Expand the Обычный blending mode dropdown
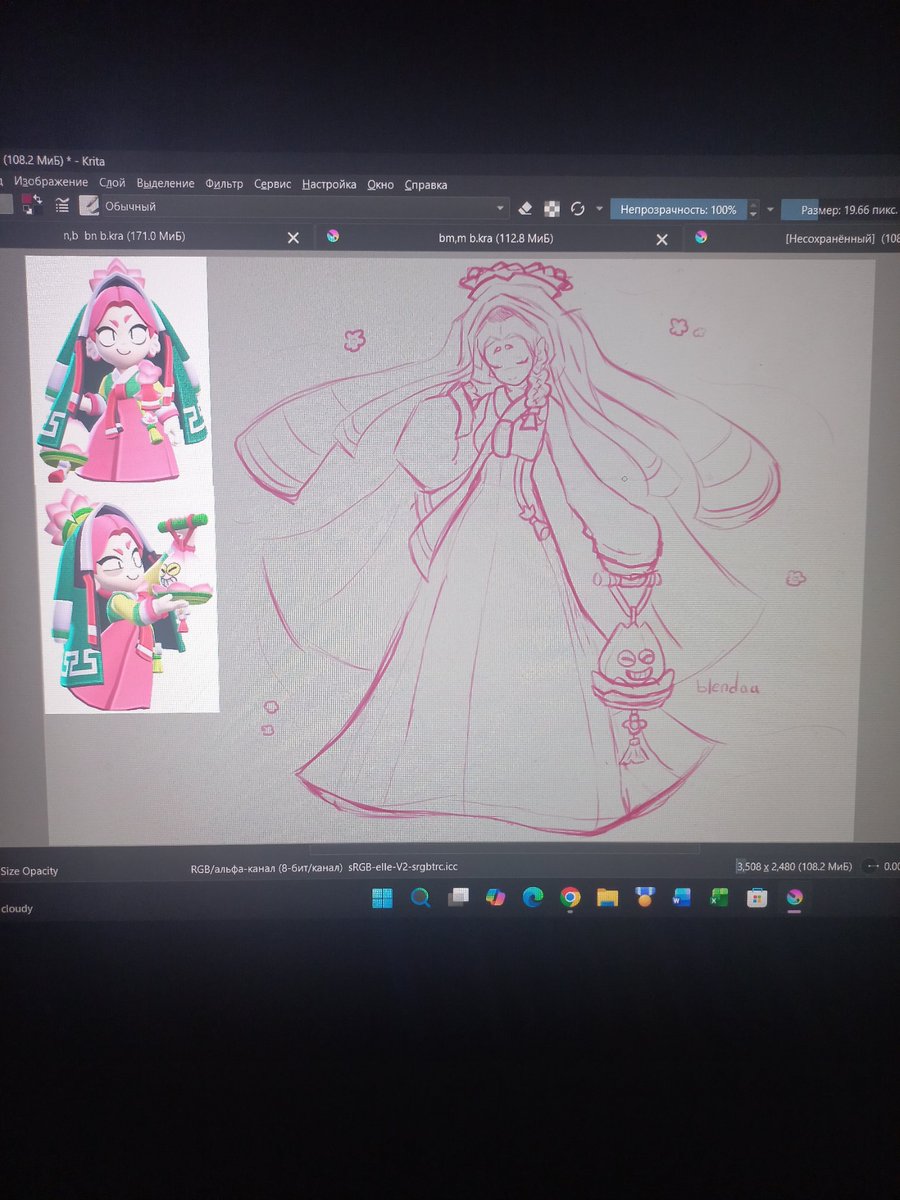900x1200 pixels. (305, 207)
